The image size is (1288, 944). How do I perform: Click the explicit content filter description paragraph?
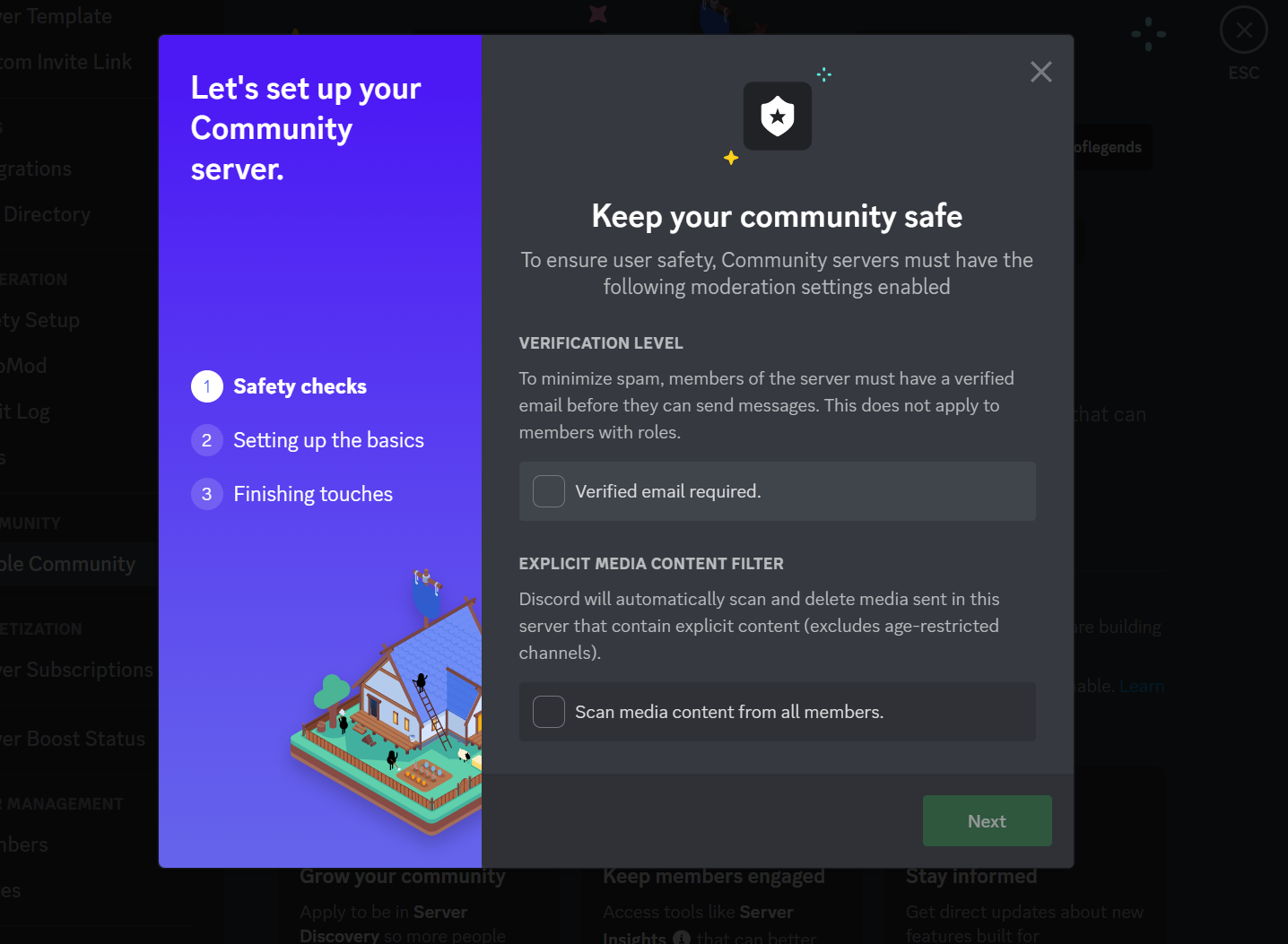click(x=759, y=626)
